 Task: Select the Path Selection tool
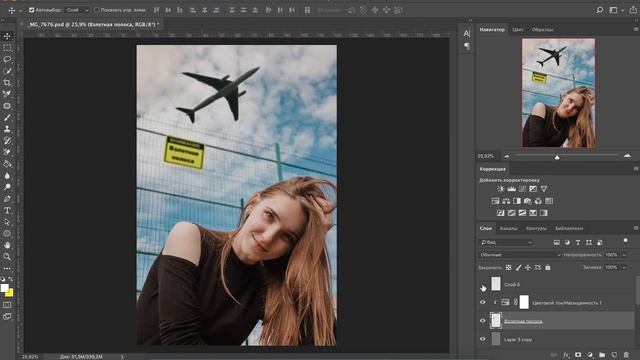tap(7, 222)
